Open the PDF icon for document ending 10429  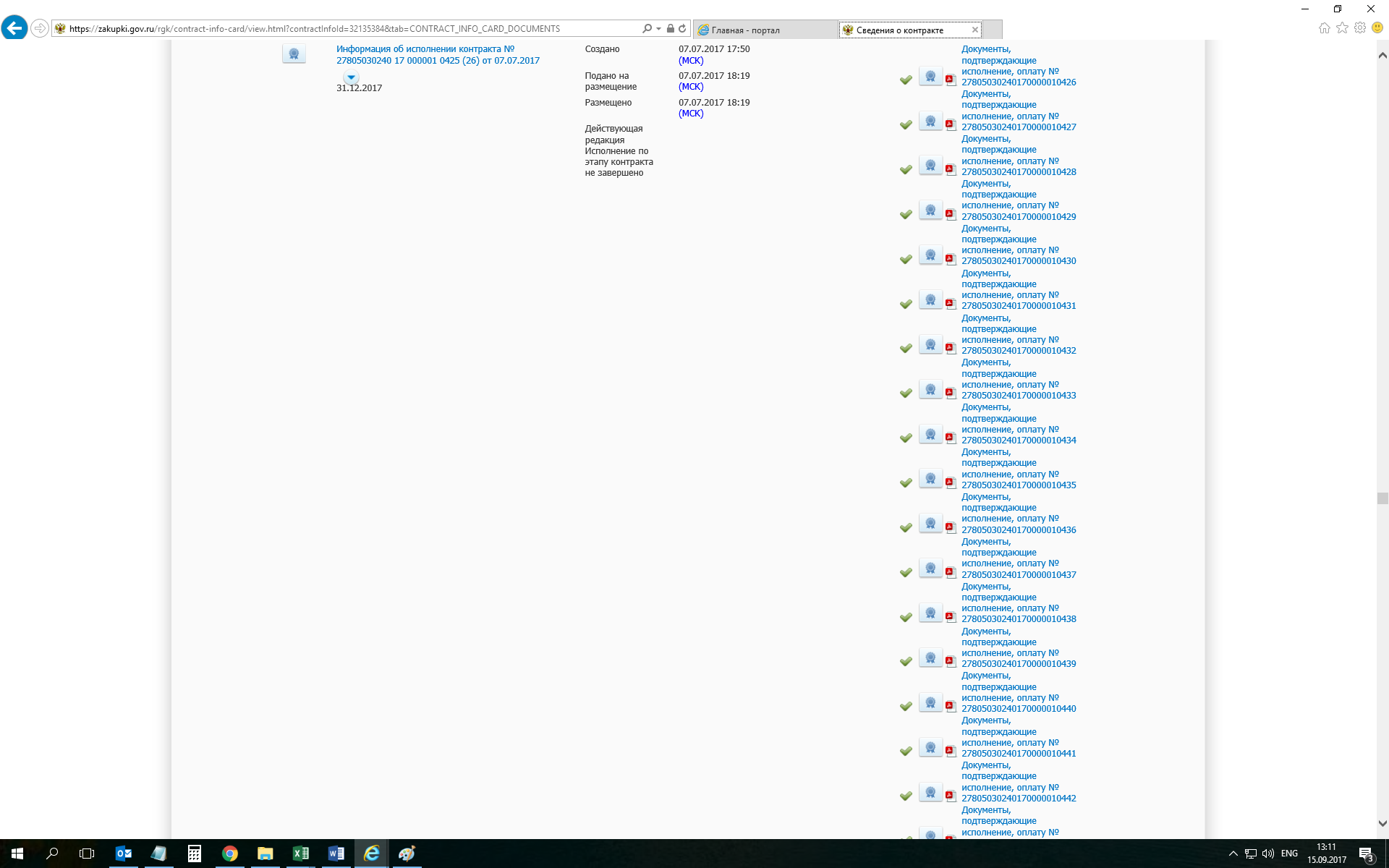(951, 214)
